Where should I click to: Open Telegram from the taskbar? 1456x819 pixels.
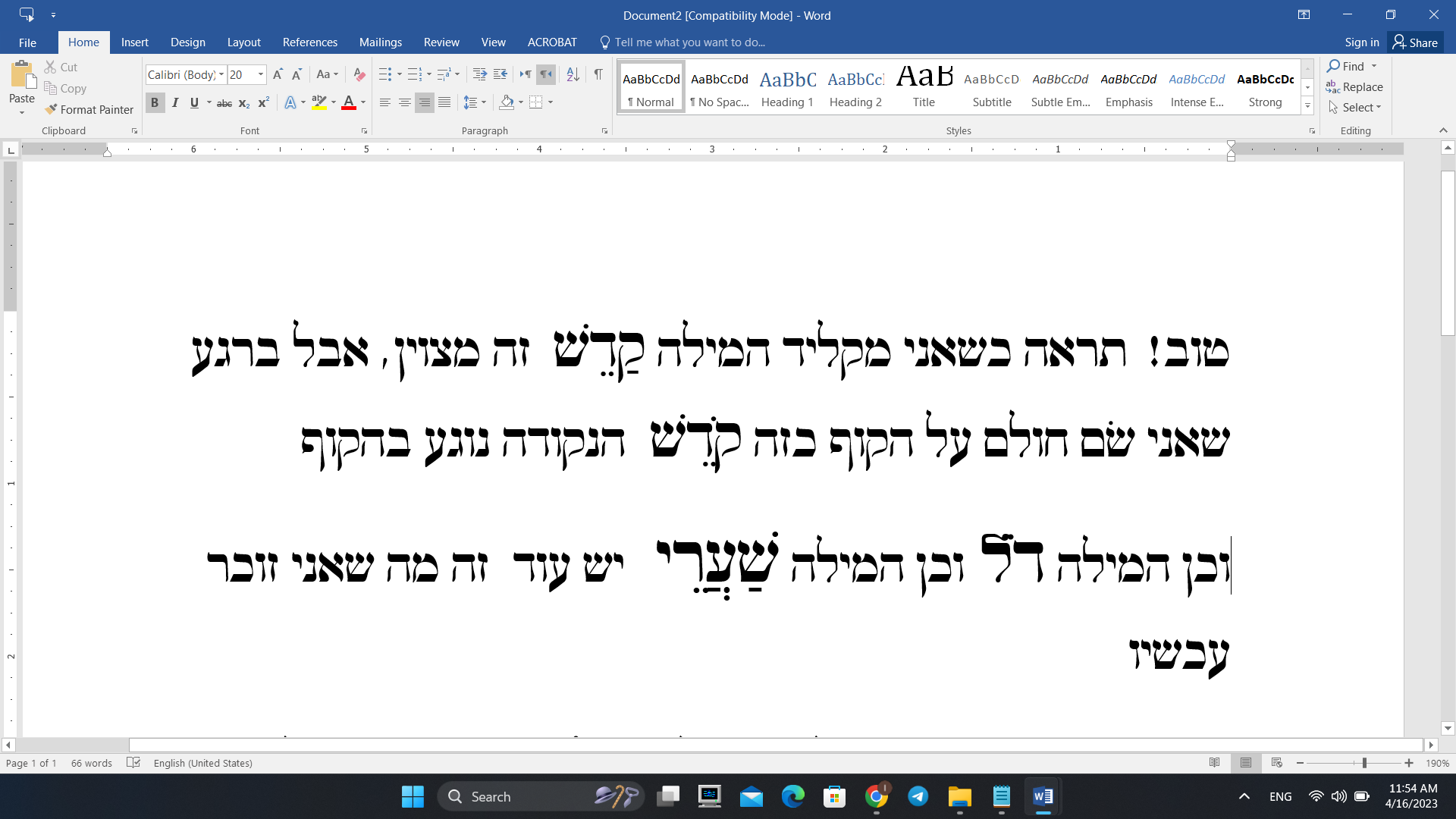pos(918,796)
